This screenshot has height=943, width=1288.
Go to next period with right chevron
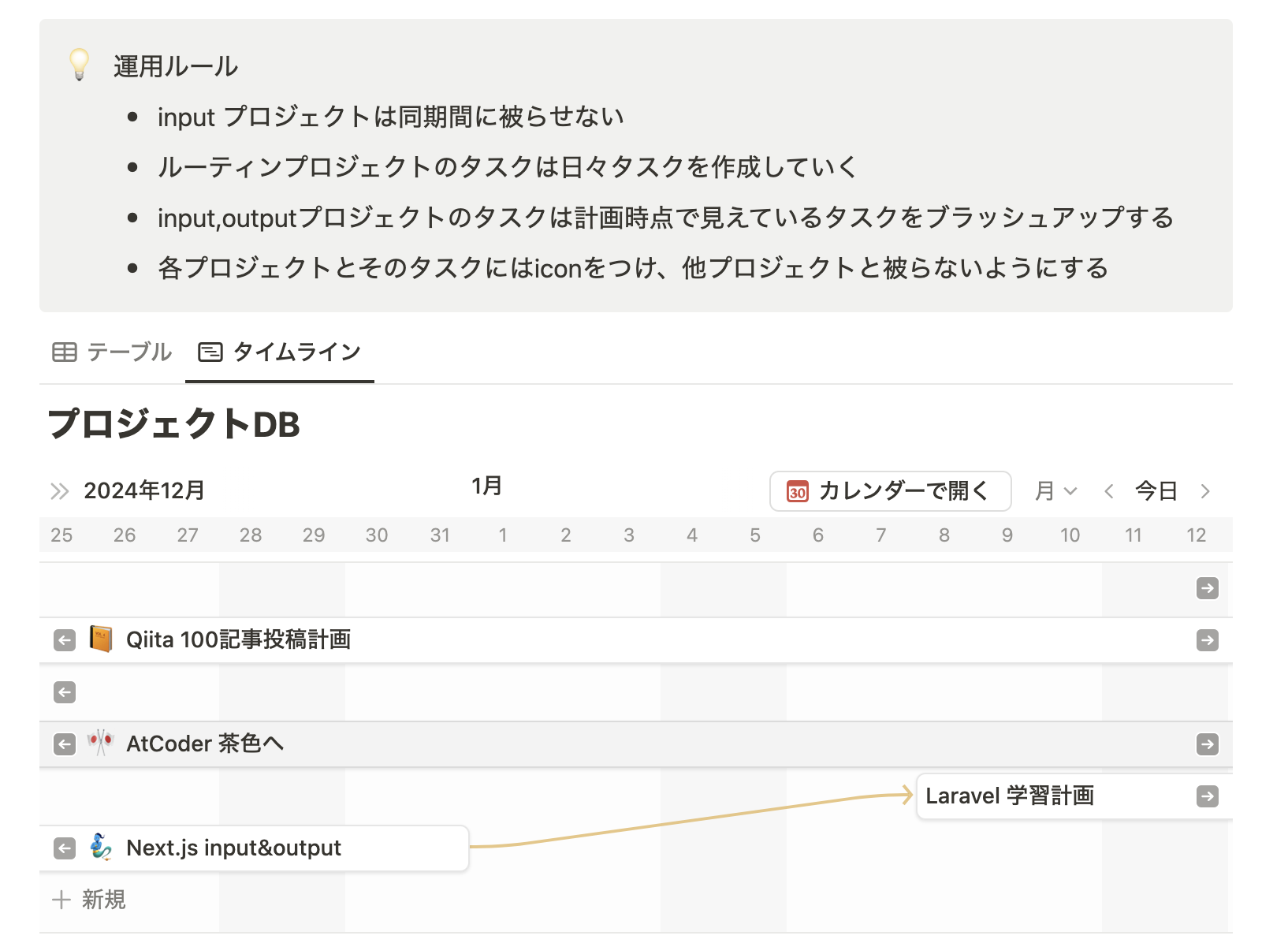pos(1205,491)
